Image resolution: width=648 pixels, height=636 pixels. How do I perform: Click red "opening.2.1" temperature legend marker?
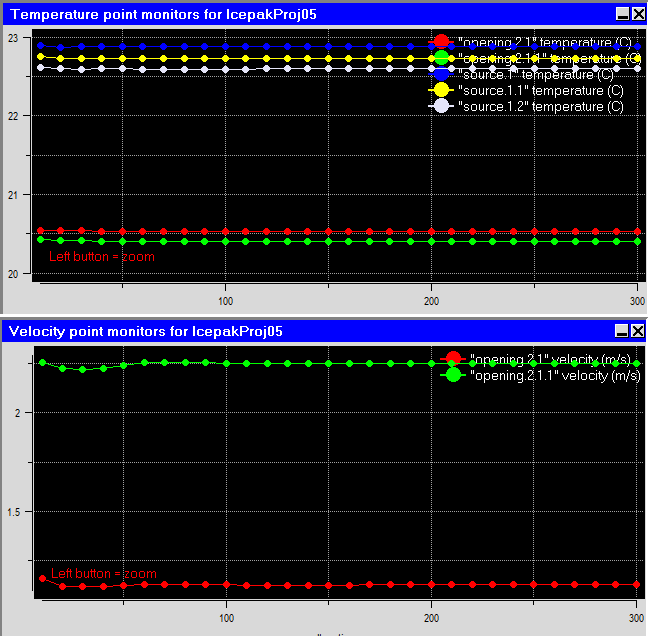pos(441,42)
